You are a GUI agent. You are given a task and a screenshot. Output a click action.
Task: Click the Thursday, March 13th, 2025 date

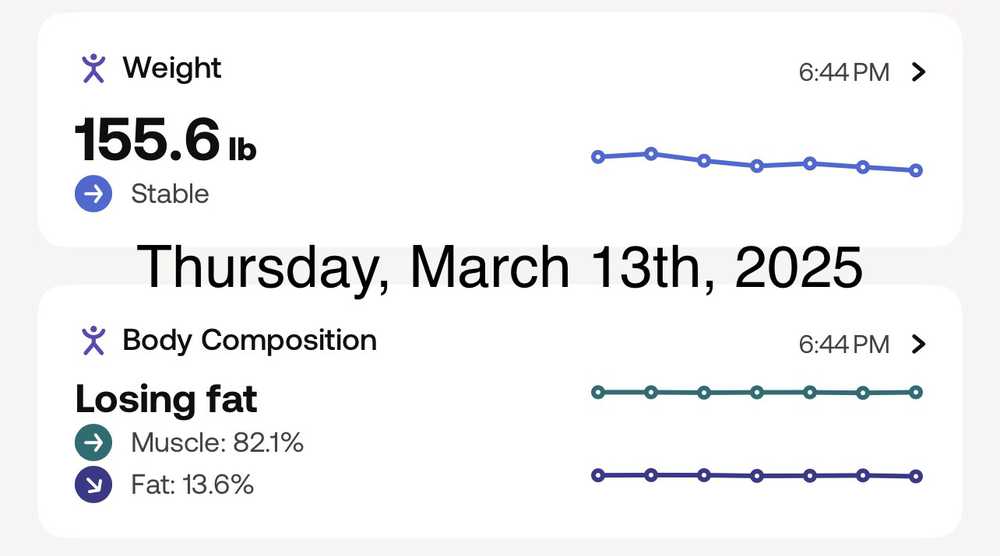coord(500,267)
